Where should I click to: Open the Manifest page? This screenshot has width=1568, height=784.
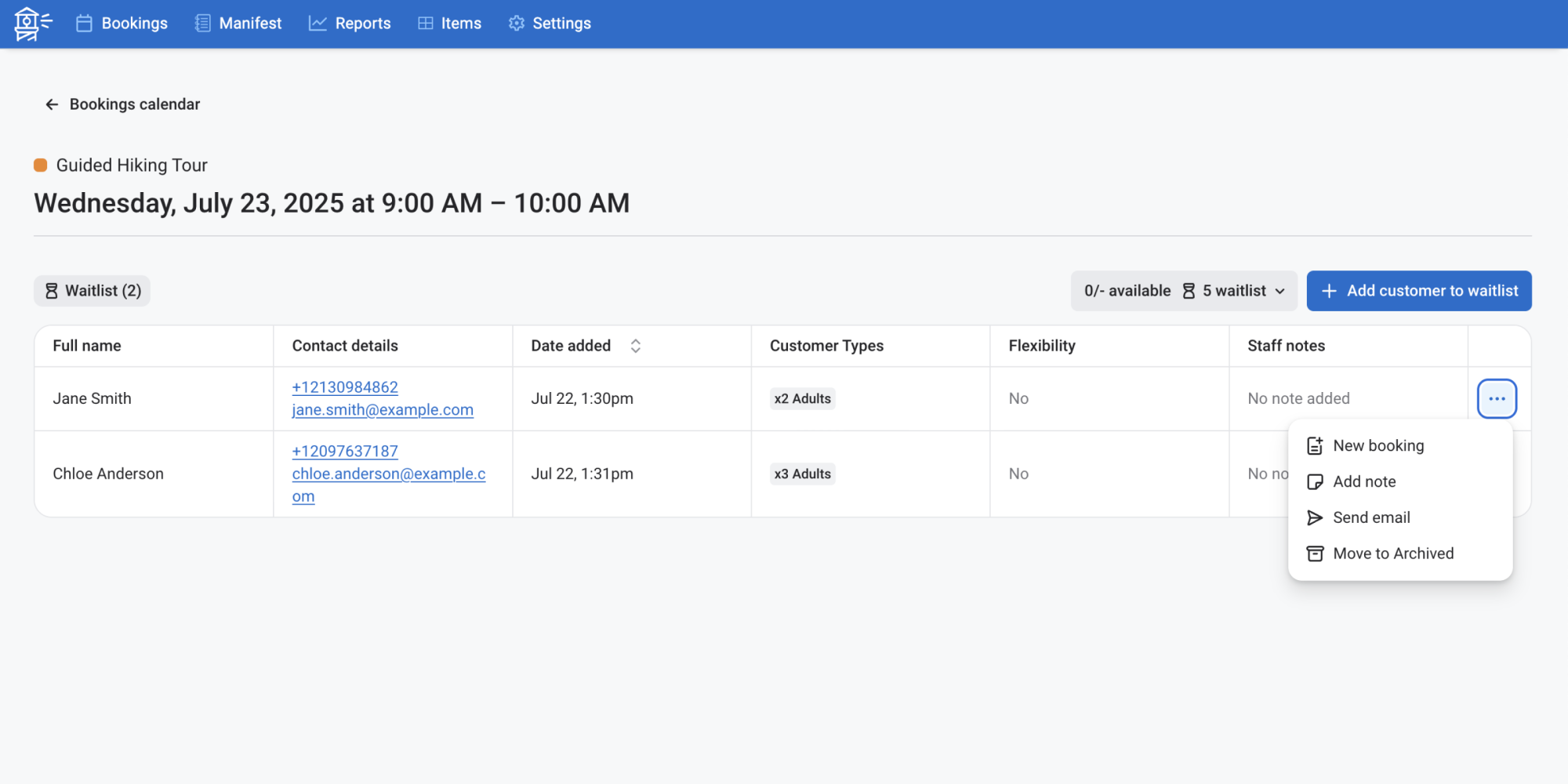click(x=238, y=24)
